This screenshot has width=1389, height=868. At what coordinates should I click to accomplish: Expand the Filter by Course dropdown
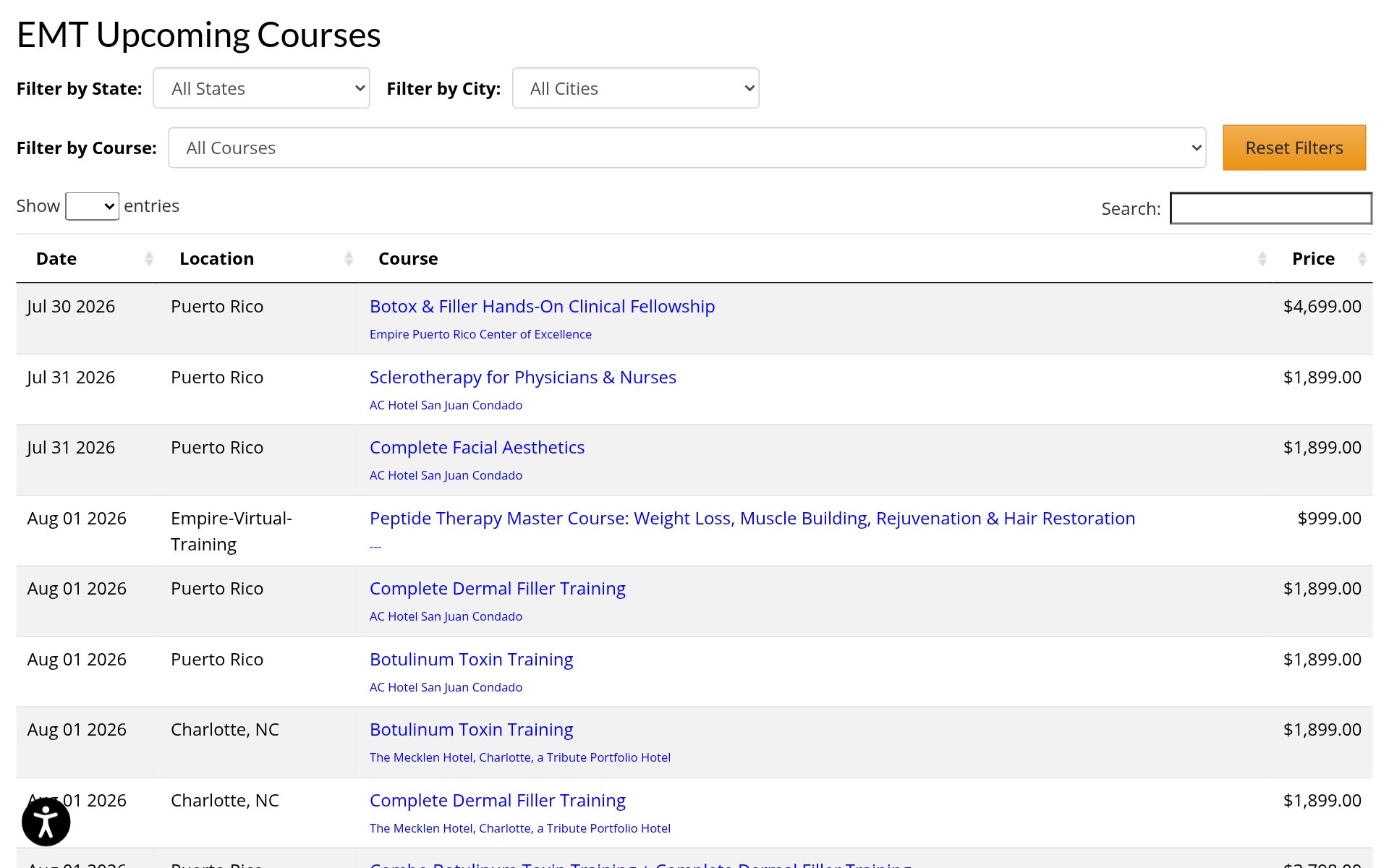pos(687,148)
